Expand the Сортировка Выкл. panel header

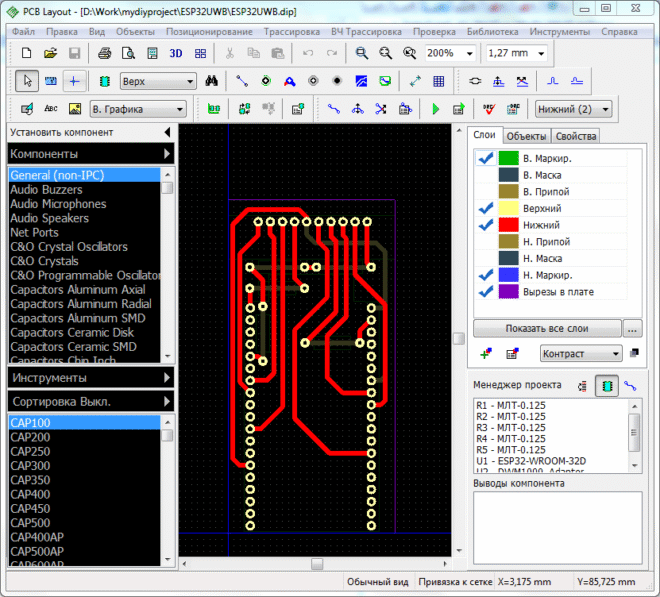tap(91, 402)
